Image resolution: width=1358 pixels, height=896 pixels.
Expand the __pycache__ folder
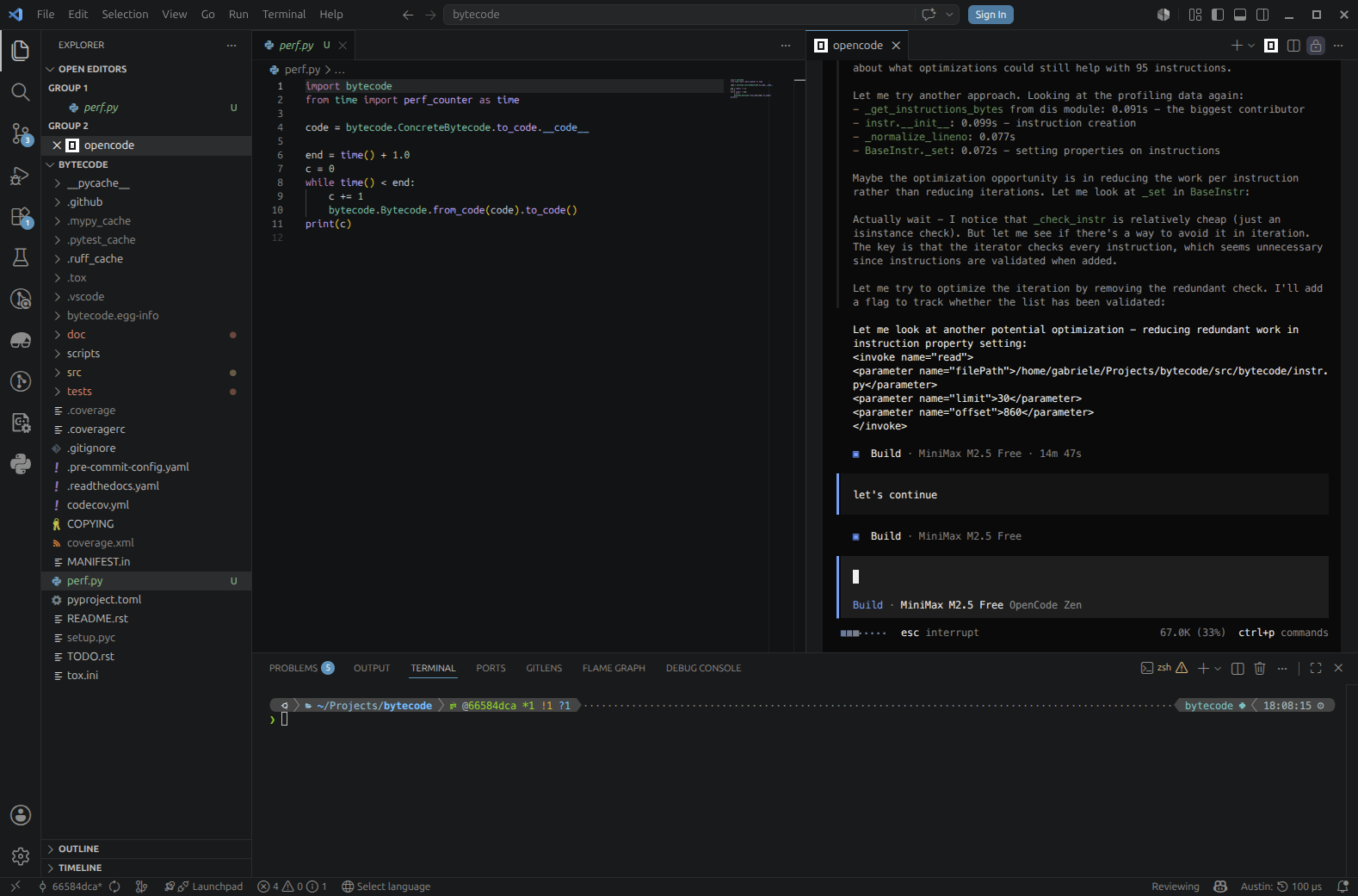[x=146, y=183]
